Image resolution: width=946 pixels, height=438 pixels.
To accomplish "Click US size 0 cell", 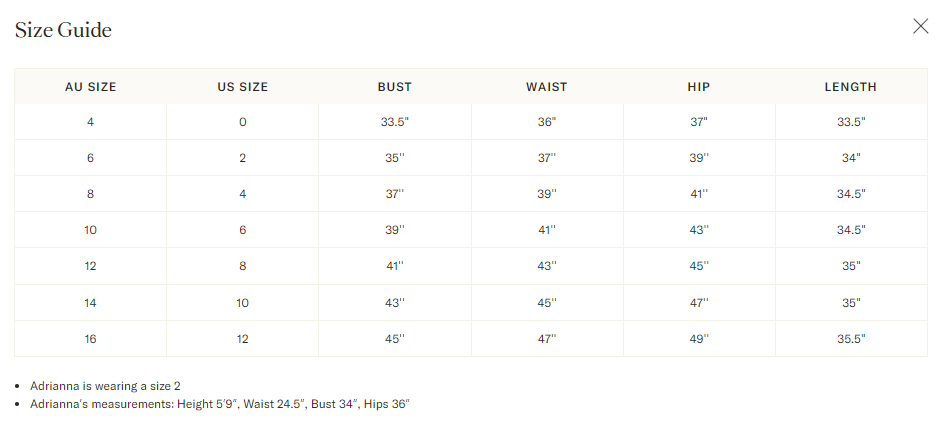I will pos(243,122).
